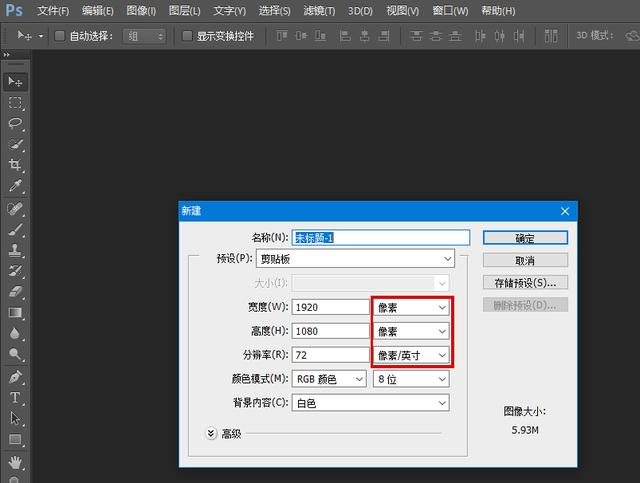640x483 pixels.
Task: Click the 确定 button
Action: pyautogui.click(x=525, y=238)
